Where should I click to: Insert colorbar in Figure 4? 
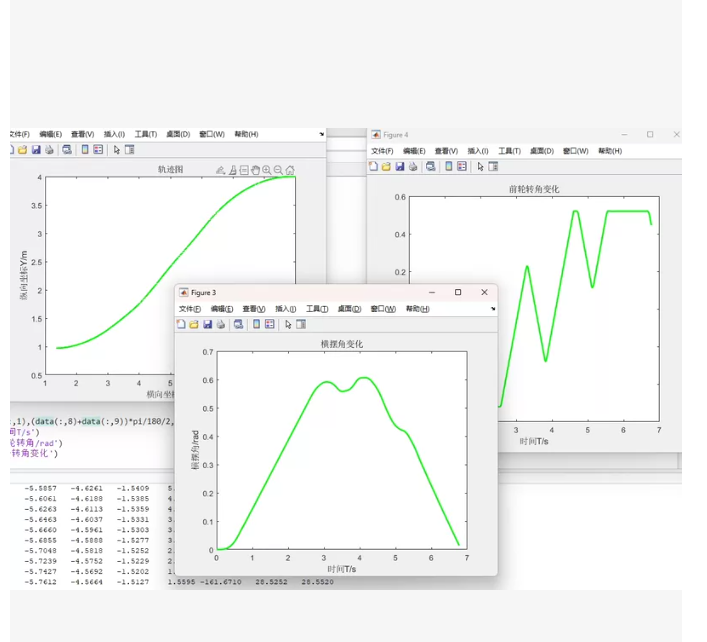[448, 166]
